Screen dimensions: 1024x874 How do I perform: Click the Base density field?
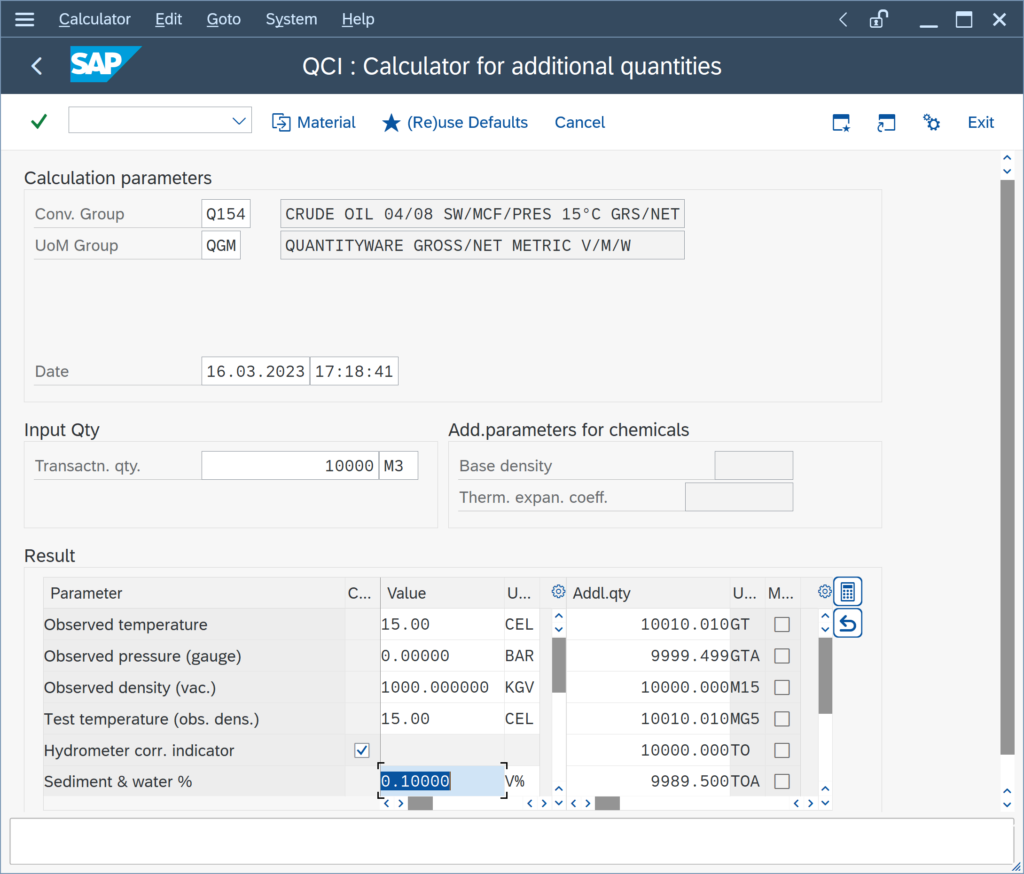[x=754, y=465]
